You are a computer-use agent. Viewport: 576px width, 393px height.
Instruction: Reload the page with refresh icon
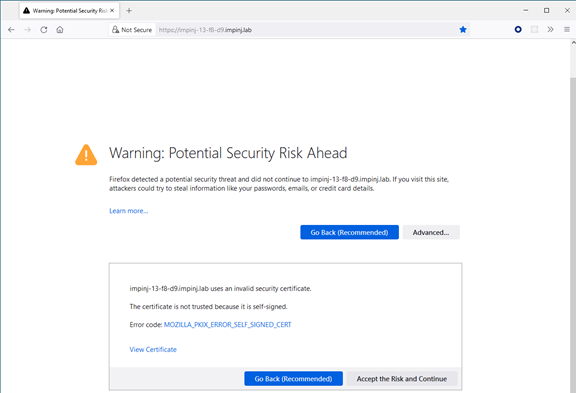click(x=44, y=30)
